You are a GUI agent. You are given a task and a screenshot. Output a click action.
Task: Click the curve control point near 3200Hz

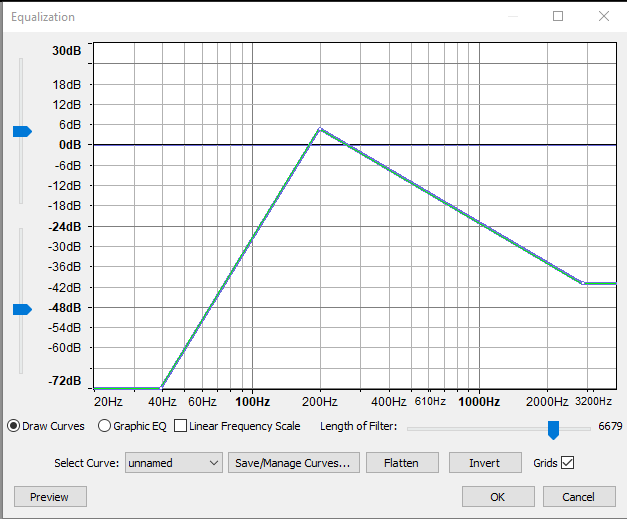pos(583,283)
